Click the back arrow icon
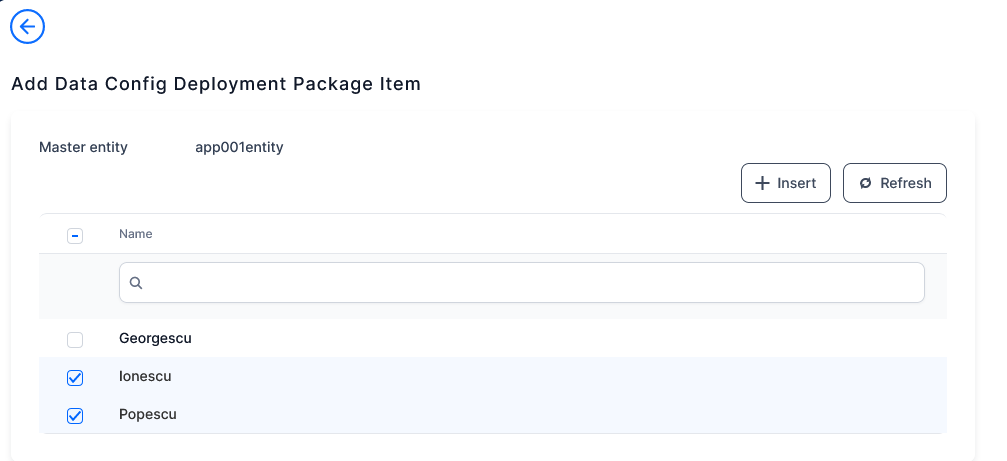 tap(27, 27)
